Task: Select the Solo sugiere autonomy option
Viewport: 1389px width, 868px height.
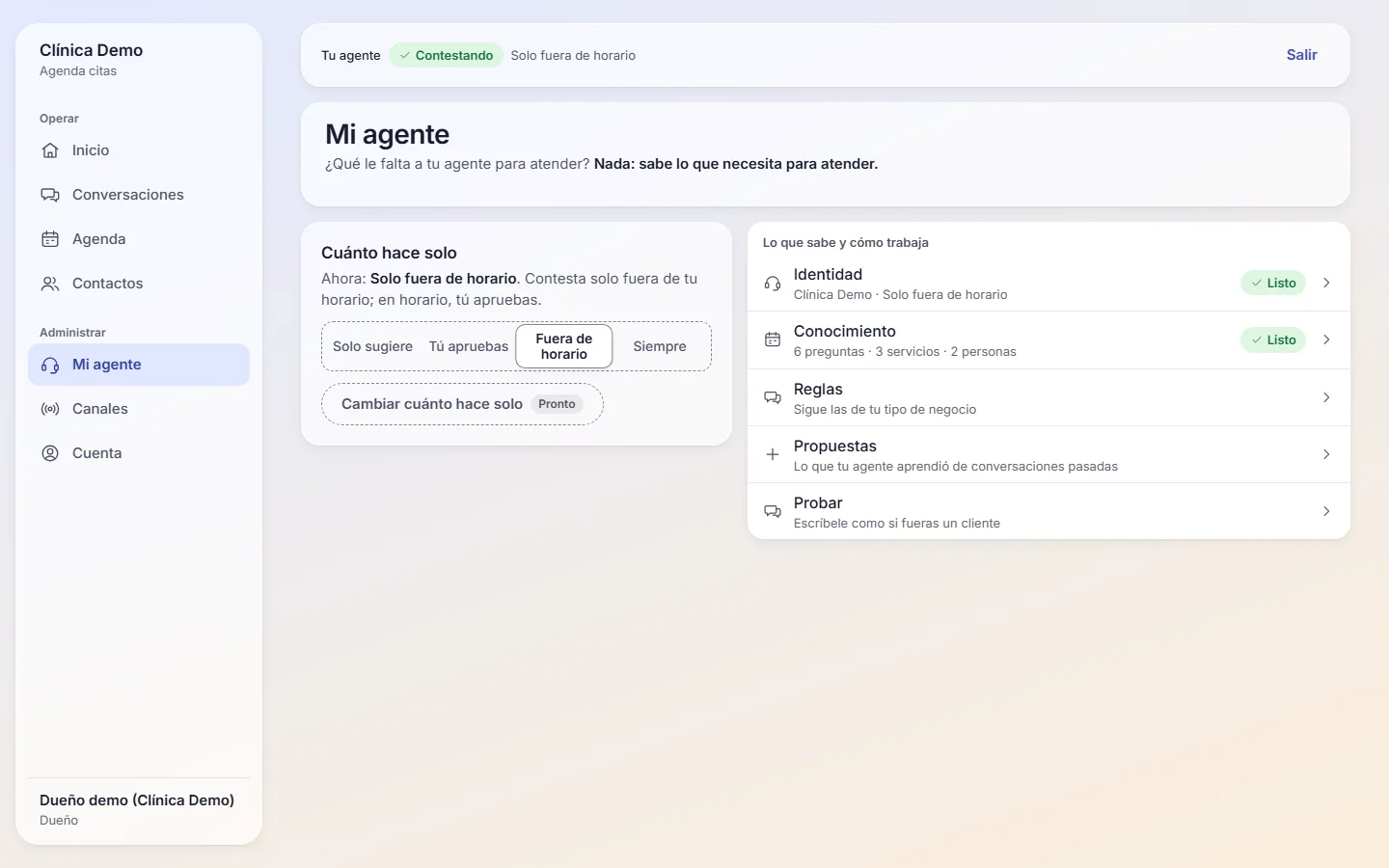Action: (x=372, y=346)
